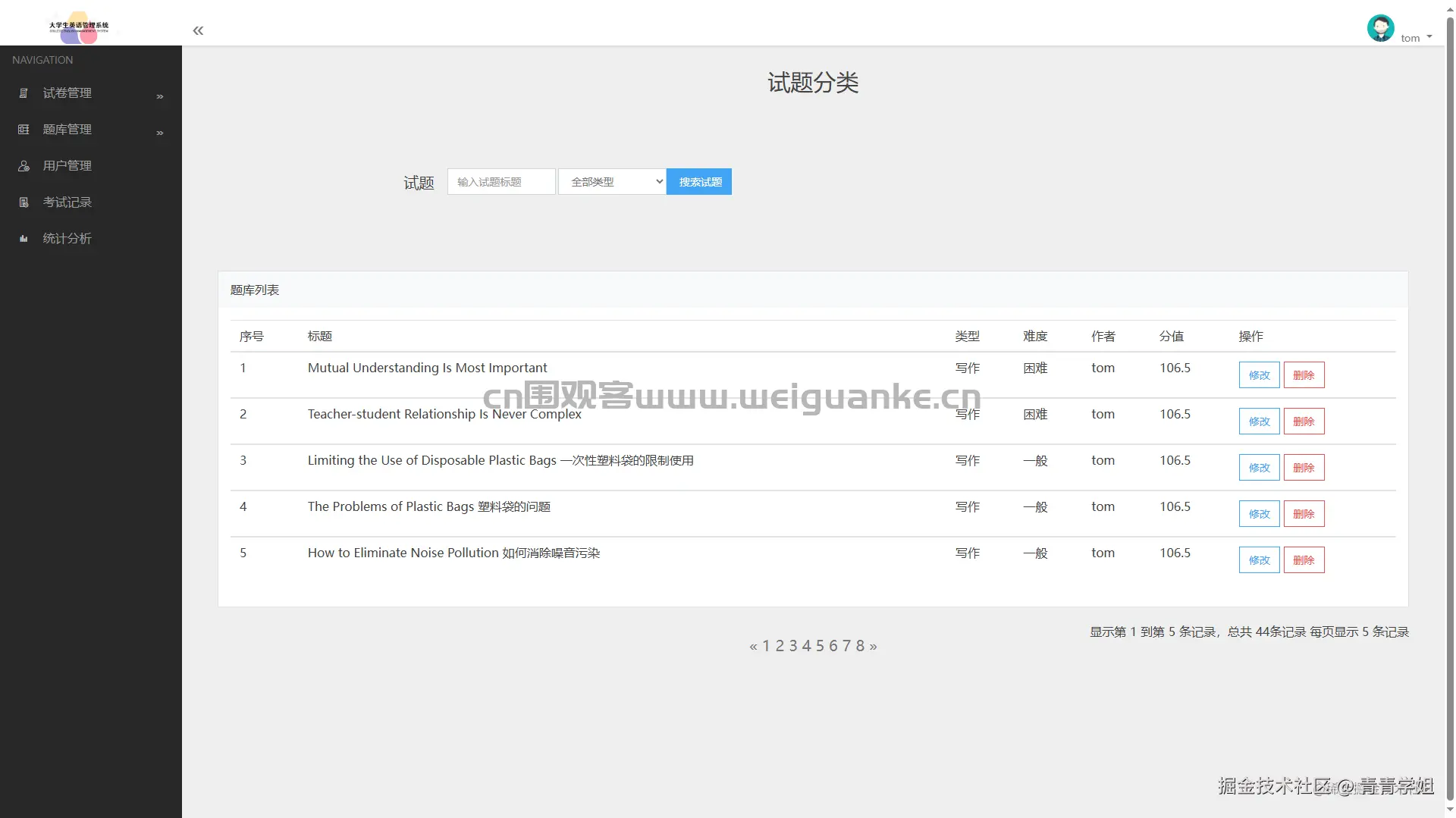Click the system logo in the header
Screen dimensions: 1456x818
pyautogui.click(x=79, y=27)
